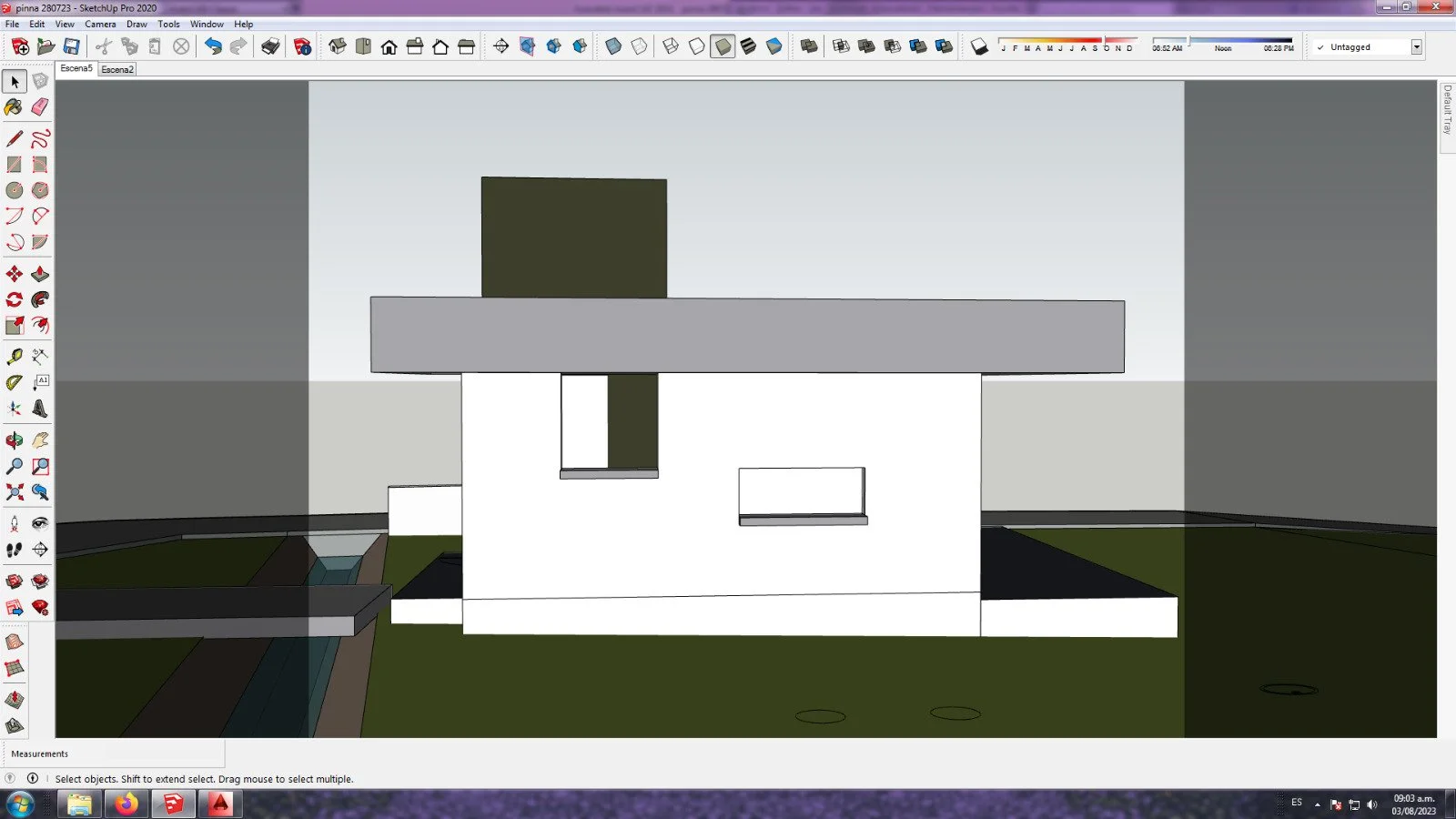Open the Window menu

207,25
